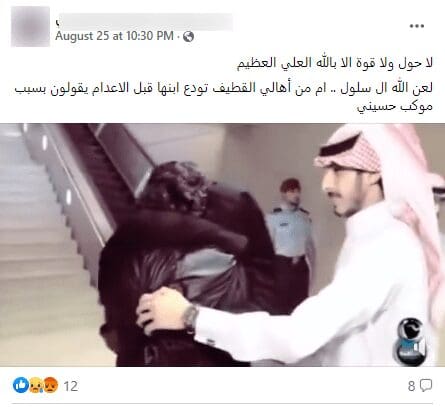
Task: Click the last caption line موكب حسيني
Action: coord(395,106)
